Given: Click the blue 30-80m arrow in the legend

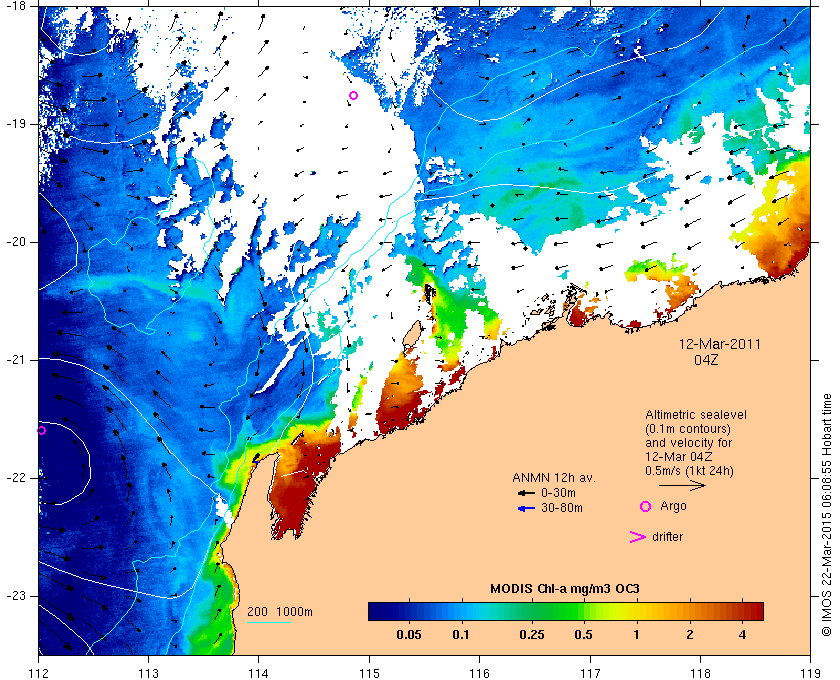Looking at the screenshot, I should point(526,509).
